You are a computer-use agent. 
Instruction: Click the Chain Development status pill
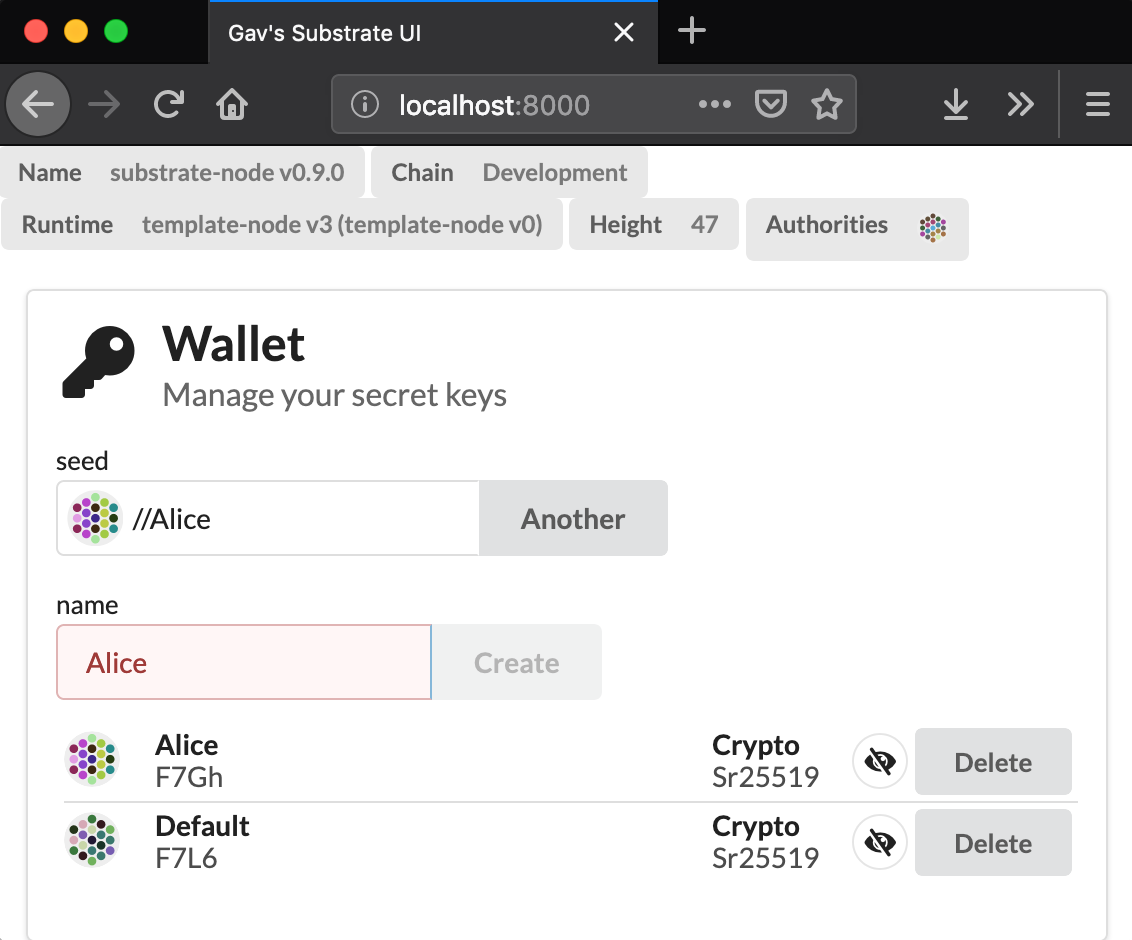pos(509,173)
